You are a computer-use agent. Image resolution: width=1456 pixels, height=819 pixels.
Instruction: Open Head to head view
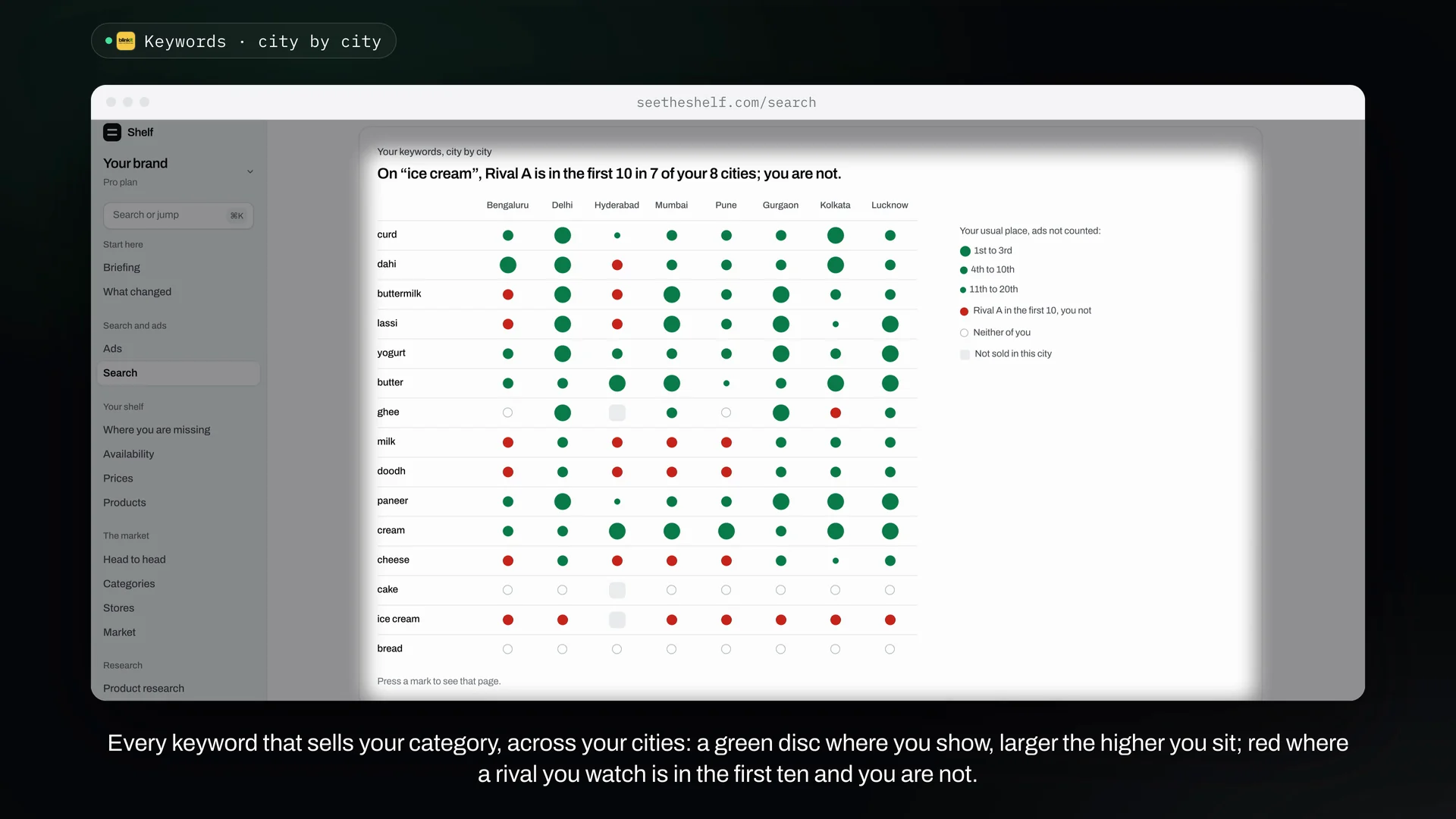tap(134, 560)
